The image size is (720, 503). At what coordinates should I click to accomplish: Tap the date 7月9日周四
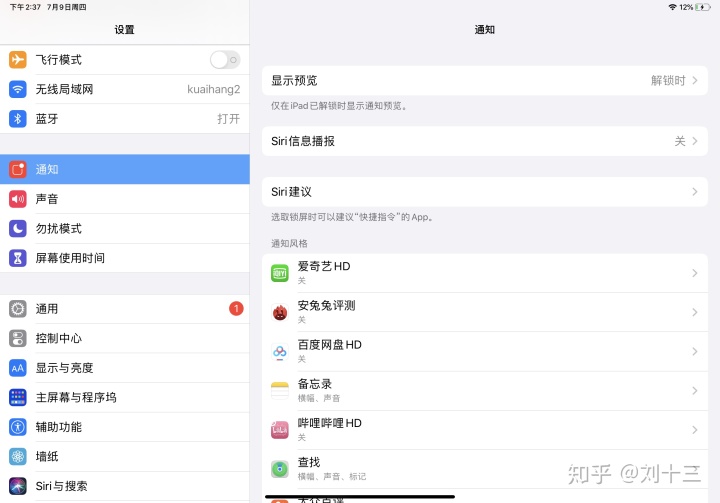67,7
